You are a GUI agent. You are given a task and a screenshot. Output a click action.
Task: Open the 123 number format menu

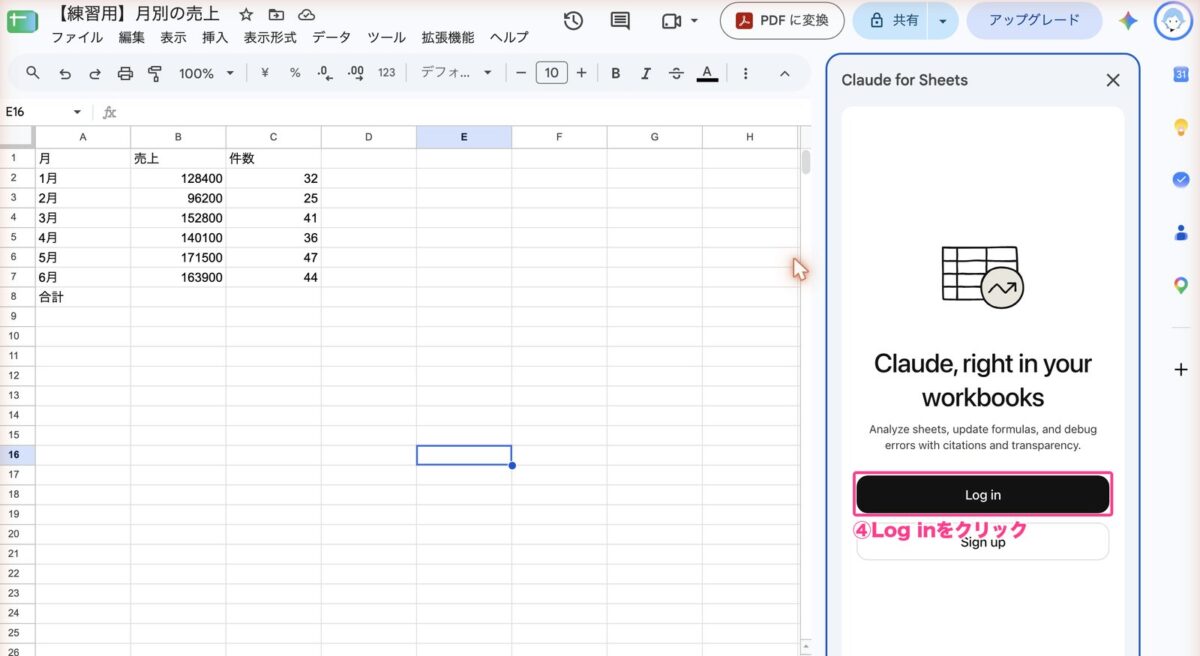(387, 73)
